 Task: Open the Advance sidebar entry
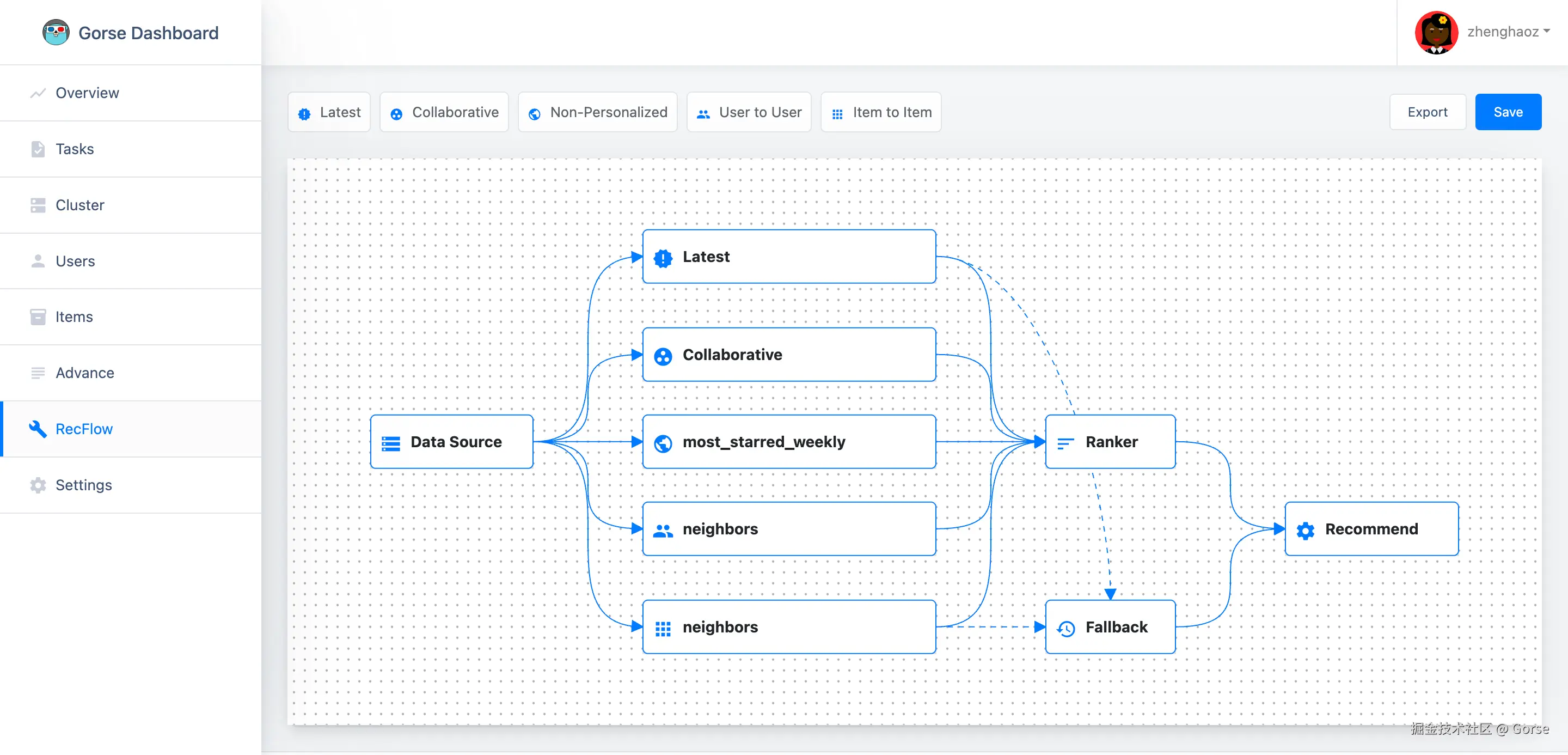point(84,373)
